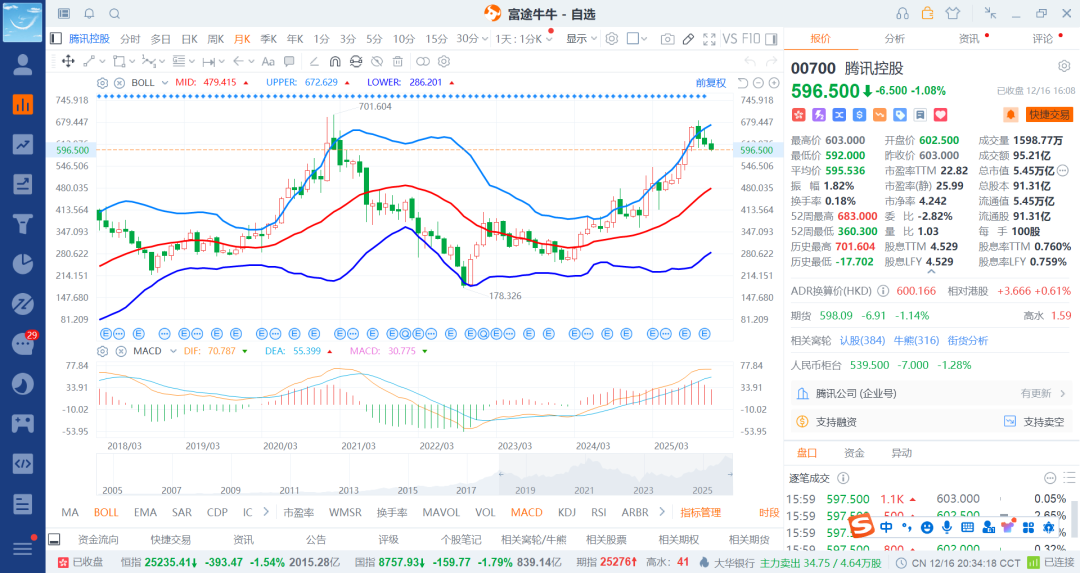The image size is (1080, 573).
Task: Enable the VOL indicator
Action: point(485,512)
